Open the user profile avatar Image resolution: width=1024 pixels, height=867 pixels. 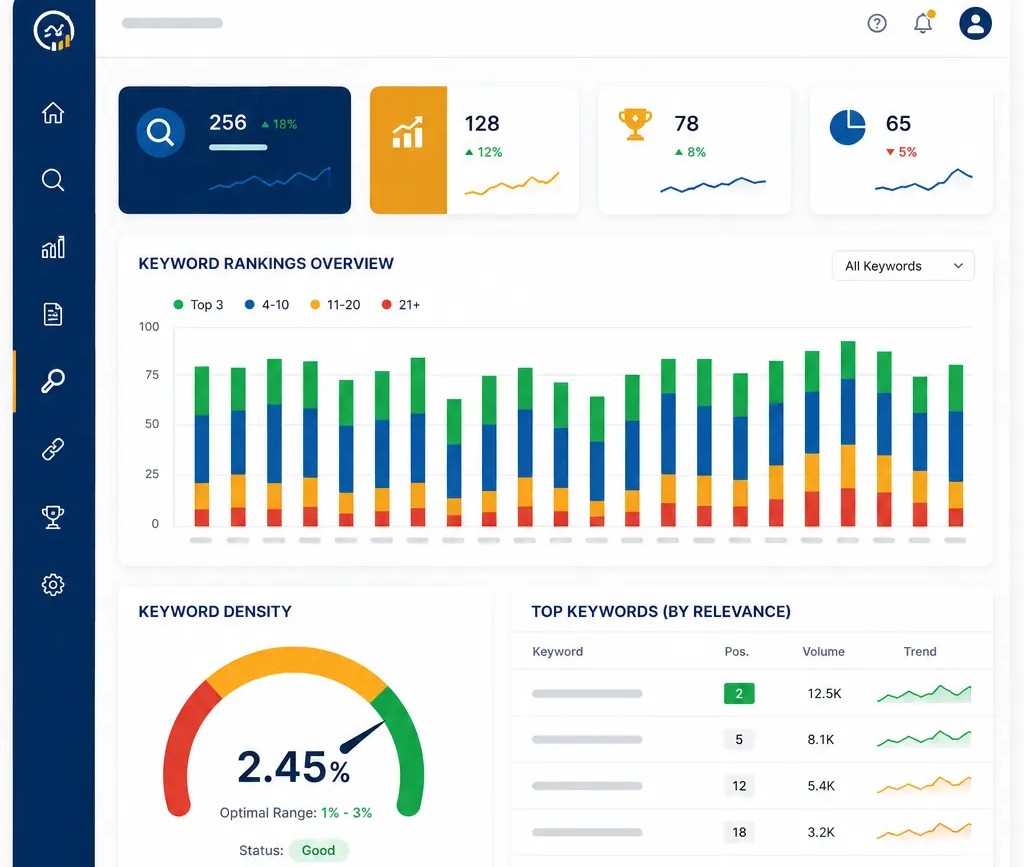pyautogui.click(x=975, y=24)
